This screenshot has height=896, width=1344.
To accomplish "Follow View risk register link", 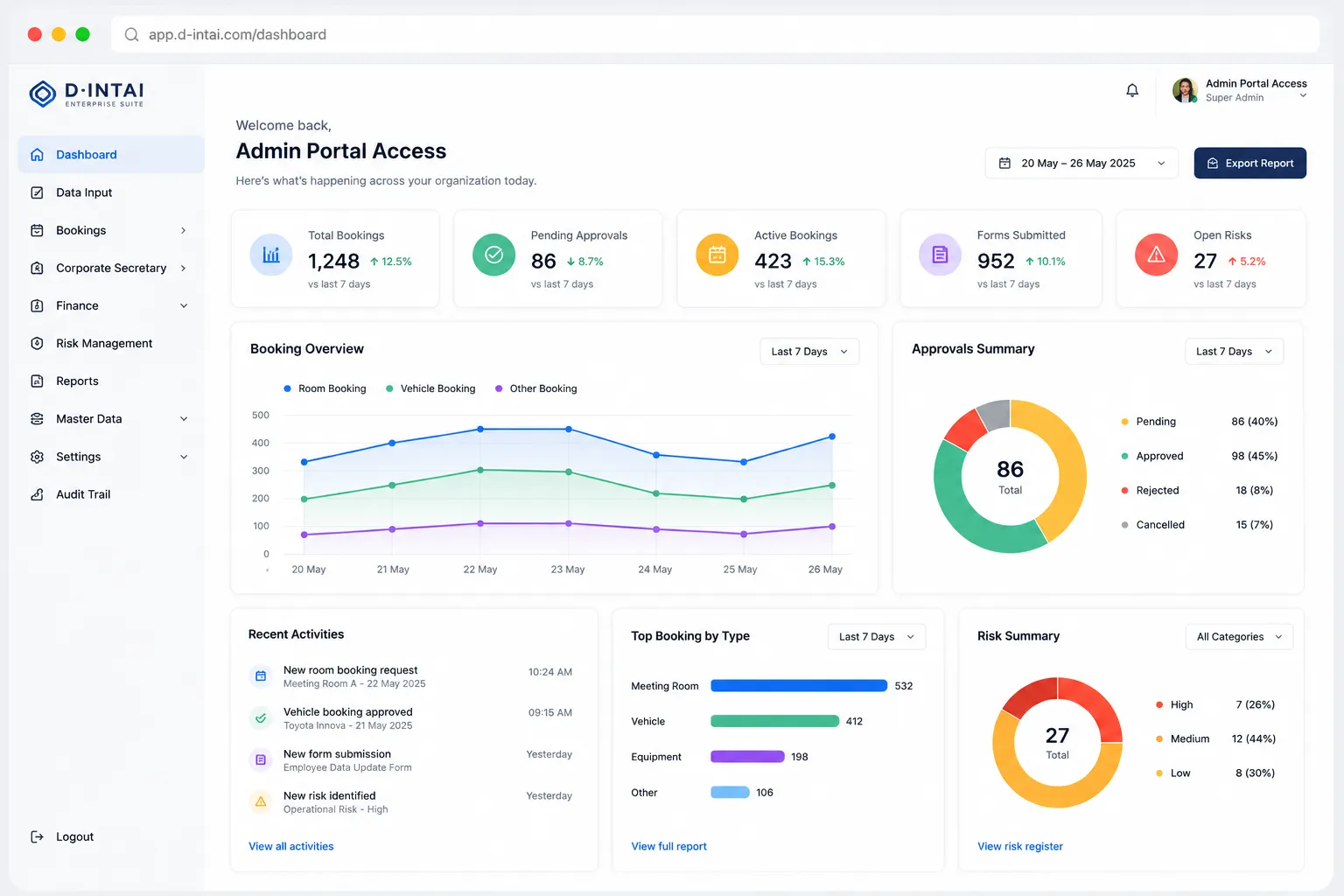I will click(1019, 846).
